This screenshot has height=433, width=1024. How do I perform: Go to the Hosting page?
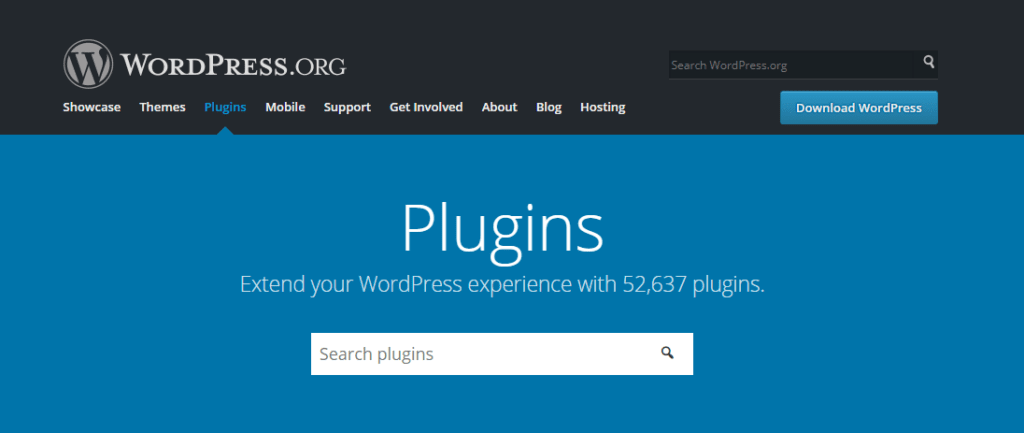(x=602, y=107)
